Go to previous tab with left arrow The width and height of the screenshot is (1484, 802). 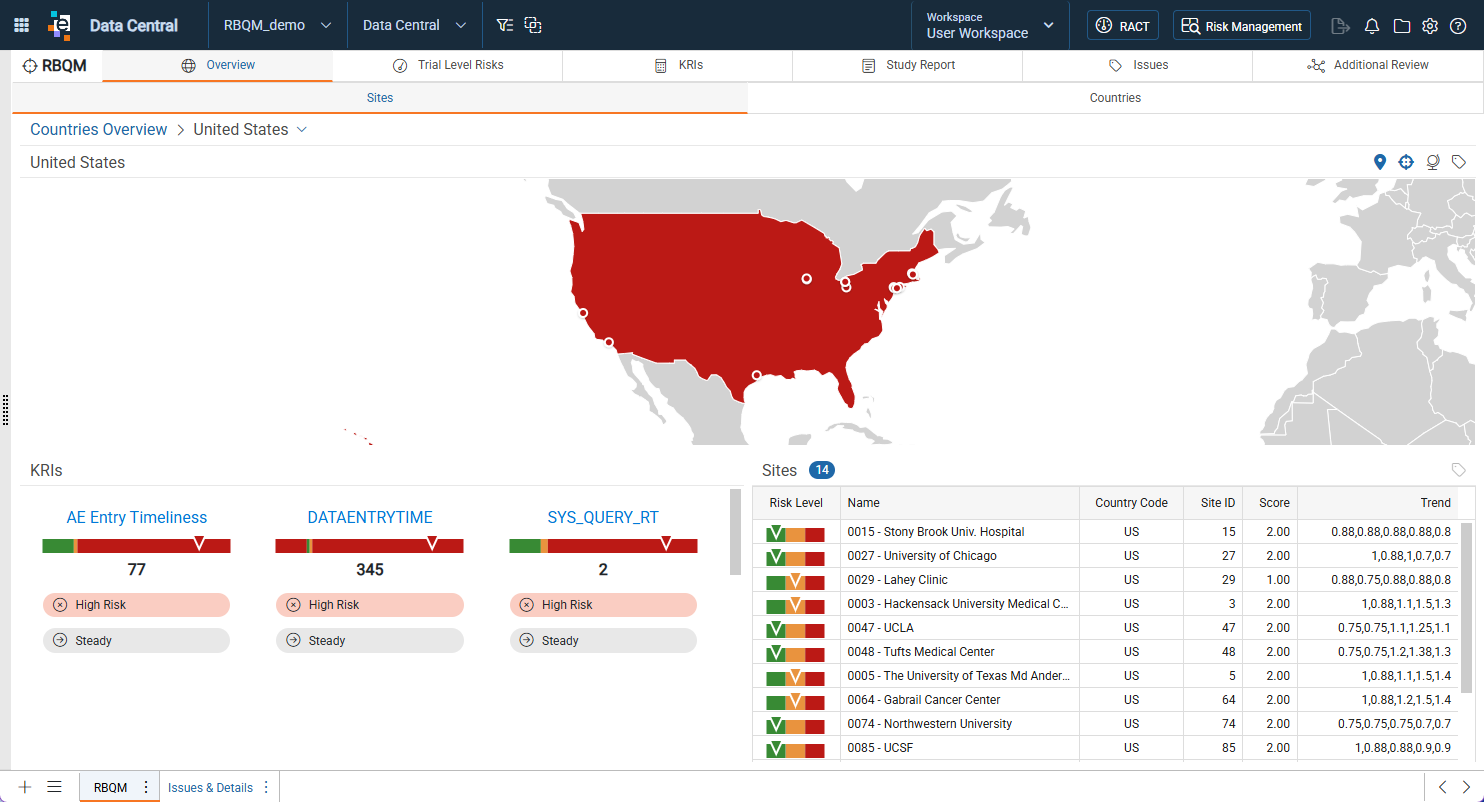(x=1441, y=787)
